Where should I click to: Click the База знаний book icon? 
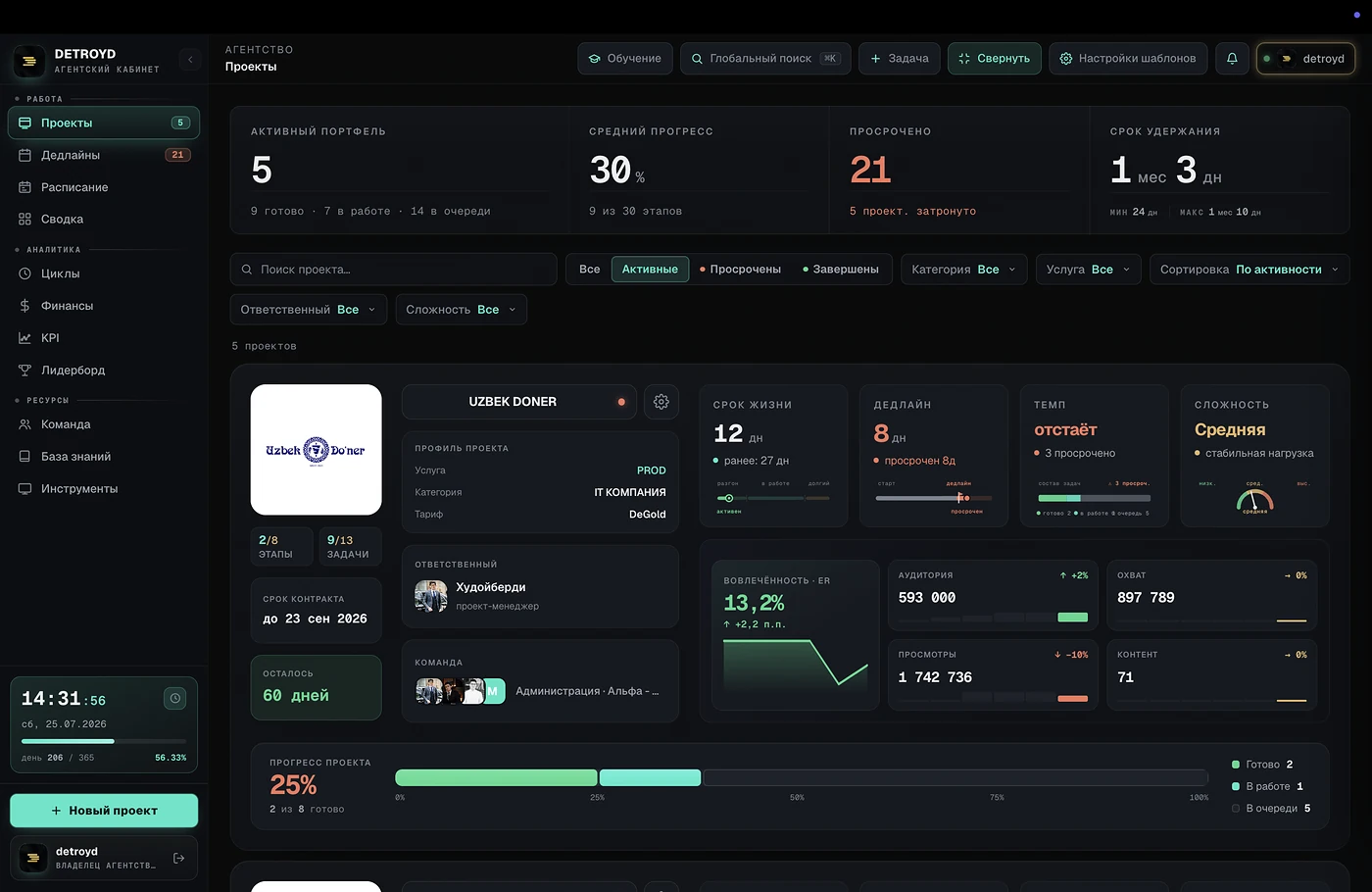pyautogui.click(x=25, y=457)
